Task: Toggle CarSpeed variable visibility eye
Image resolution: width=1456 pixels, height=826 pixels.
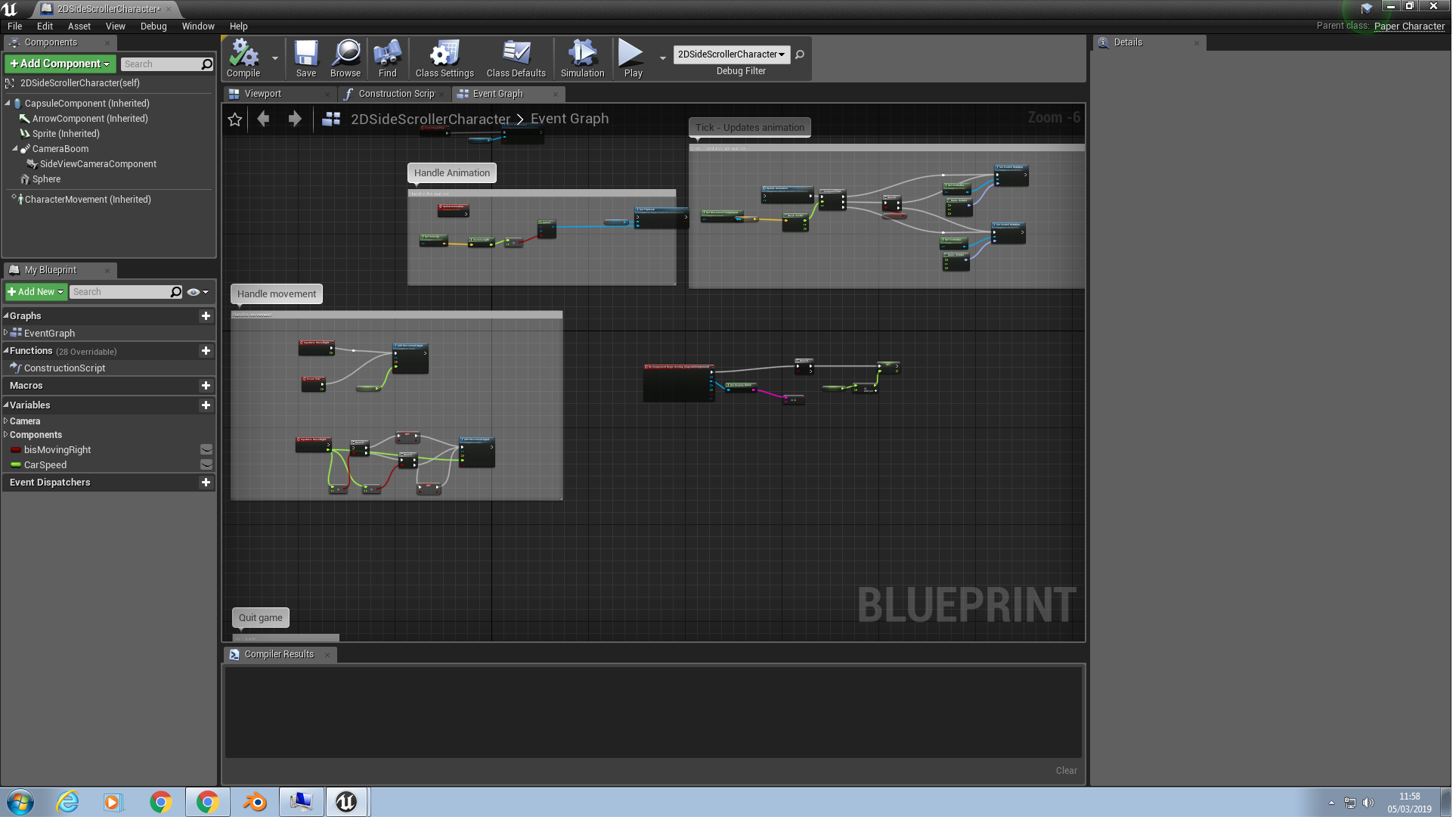Action: tap(206, 466)
